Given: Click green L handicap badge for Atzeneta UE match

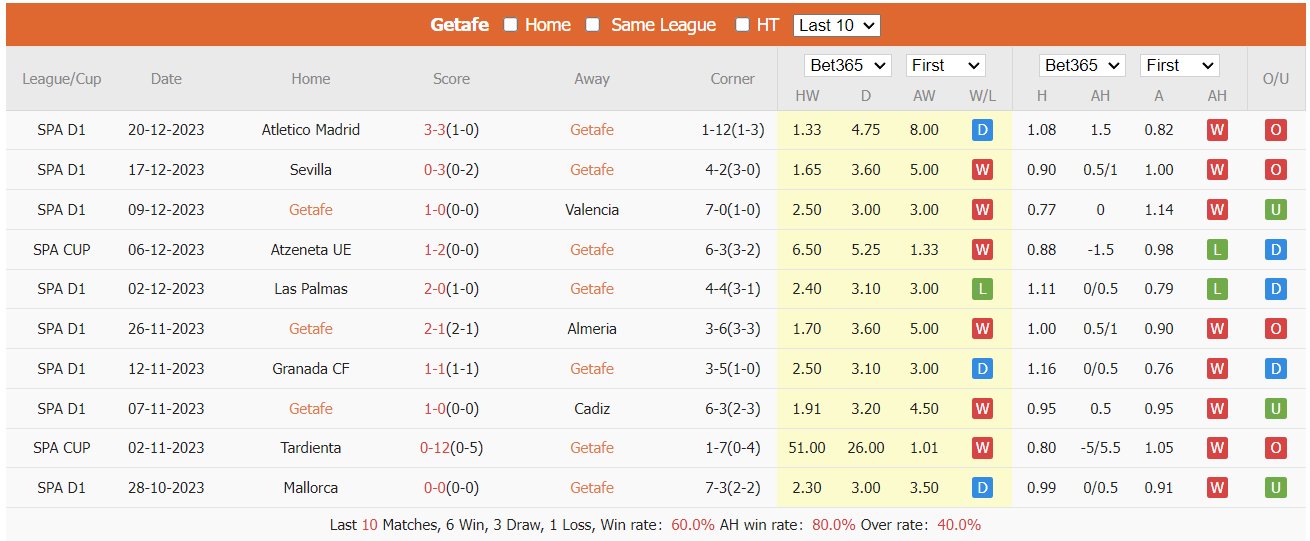Looking at the screenshot, I should tap(1217, 250).
